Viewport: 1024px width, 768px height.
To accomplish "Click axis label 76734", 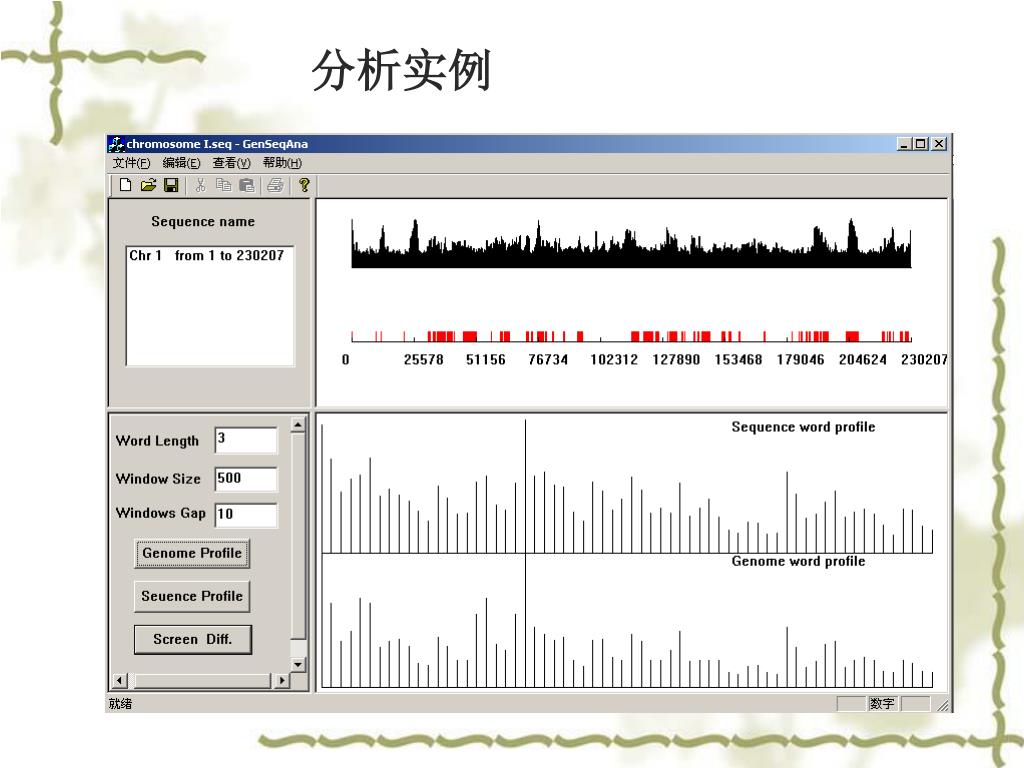I will [x=548, y=360].
